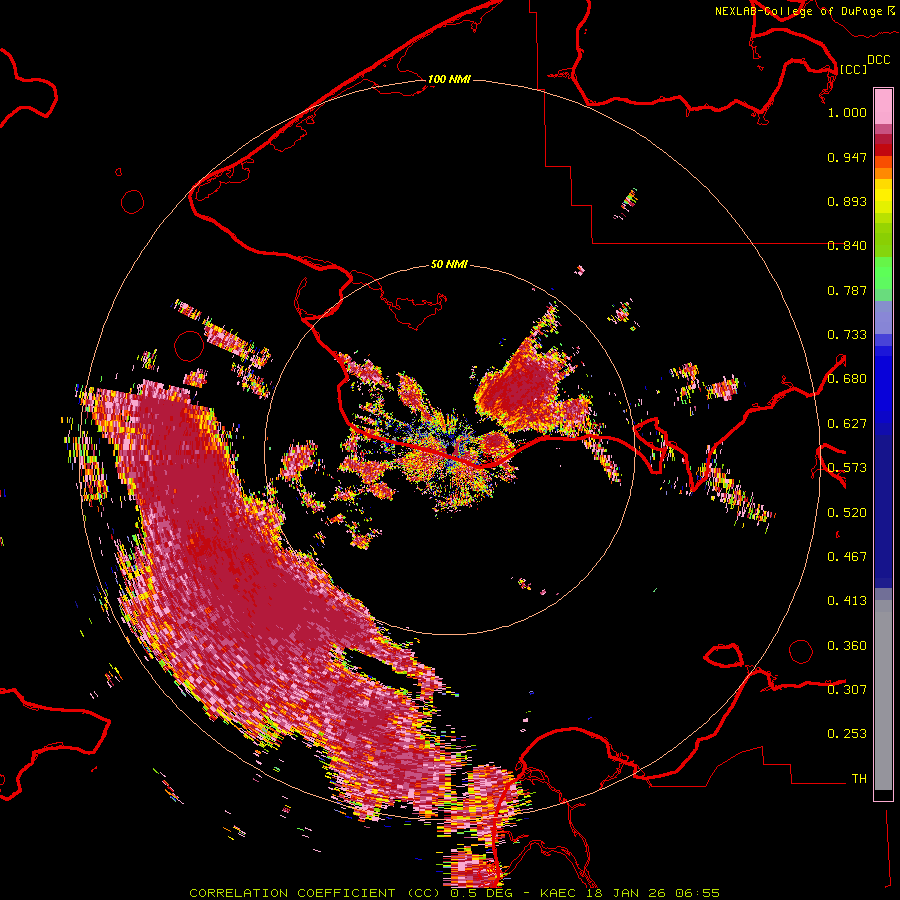Image resolution: width=900 pixels, height=900 pixels.
Task: Click the 1.000 scale value
Action: (x=847, y=112)
